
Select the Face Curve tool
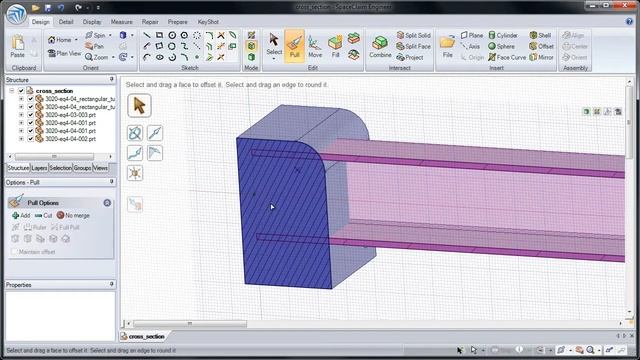pos(507,58)
